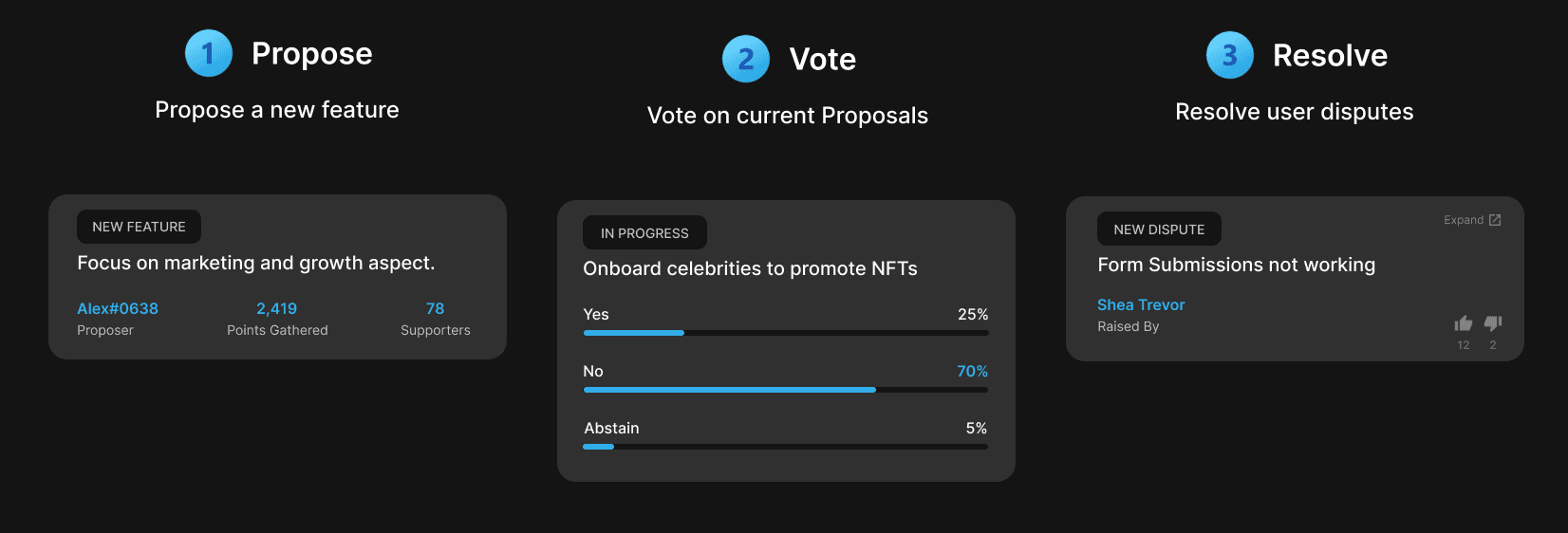Click thumbs down icon on dispute card
1568x533 pixels.
click(1493, 323)
